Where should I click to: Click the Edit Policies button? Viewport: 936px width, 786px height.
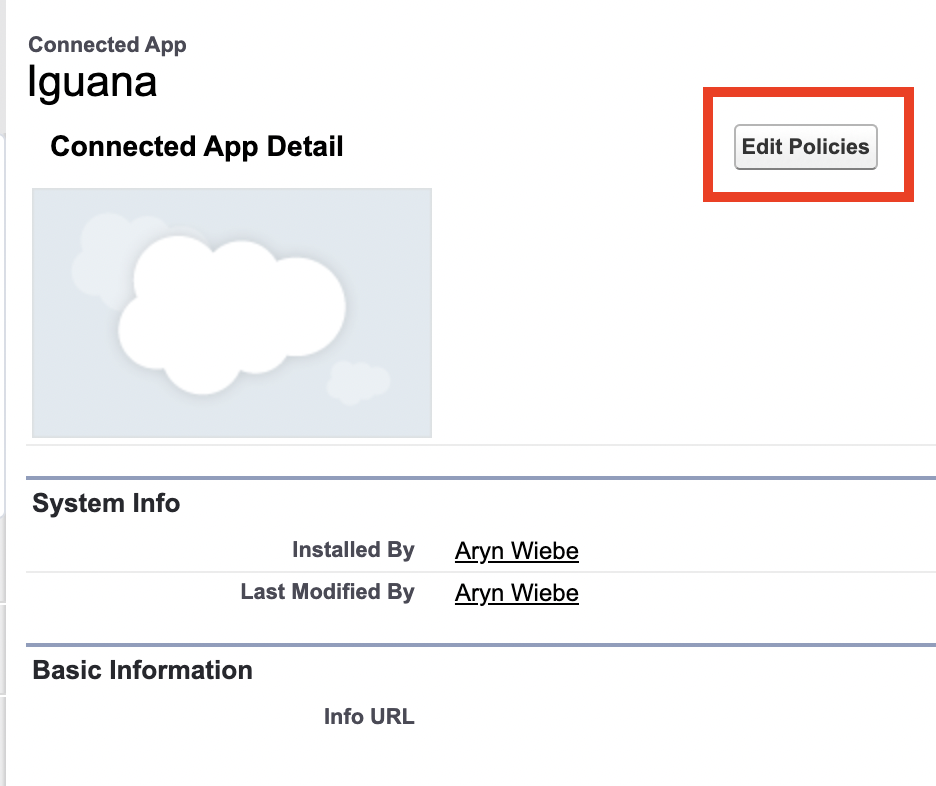tap(805, 147)
